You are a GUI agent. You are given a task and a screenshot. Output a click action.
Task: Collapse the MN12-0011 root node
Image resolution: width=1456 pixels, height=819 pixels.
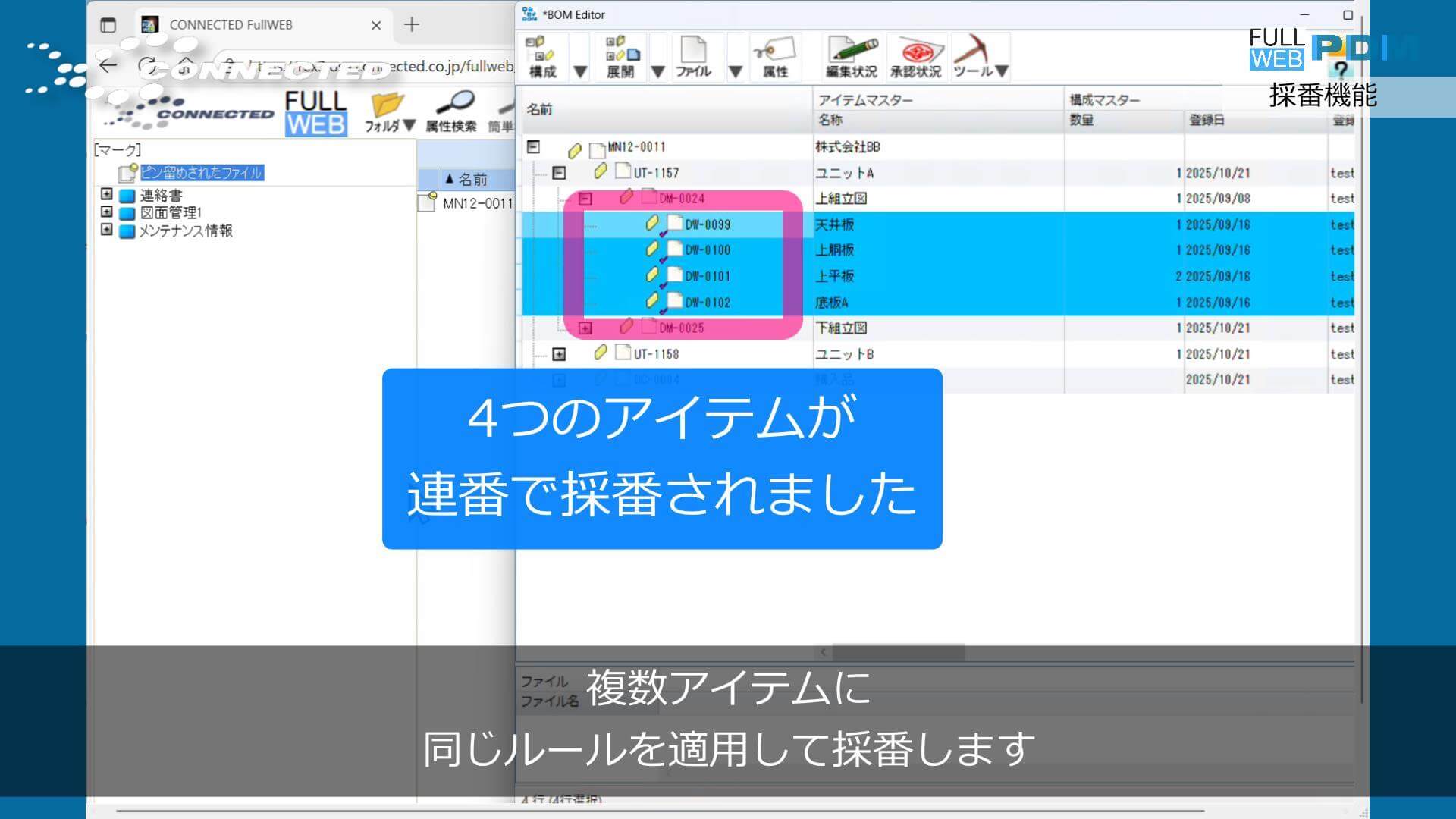pos(533,147)
